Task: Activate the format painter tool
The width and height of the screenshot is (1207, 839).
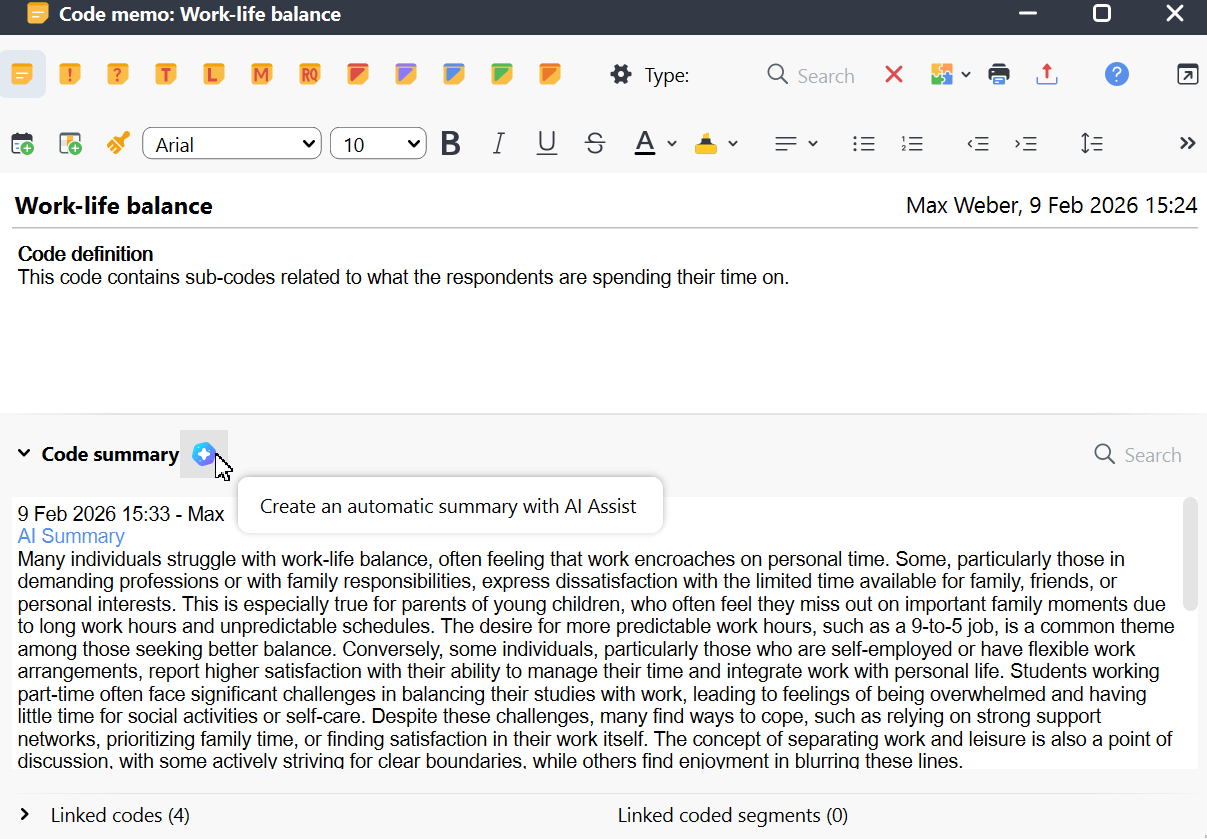Action: pyautogui.click(x=118, y=143)
